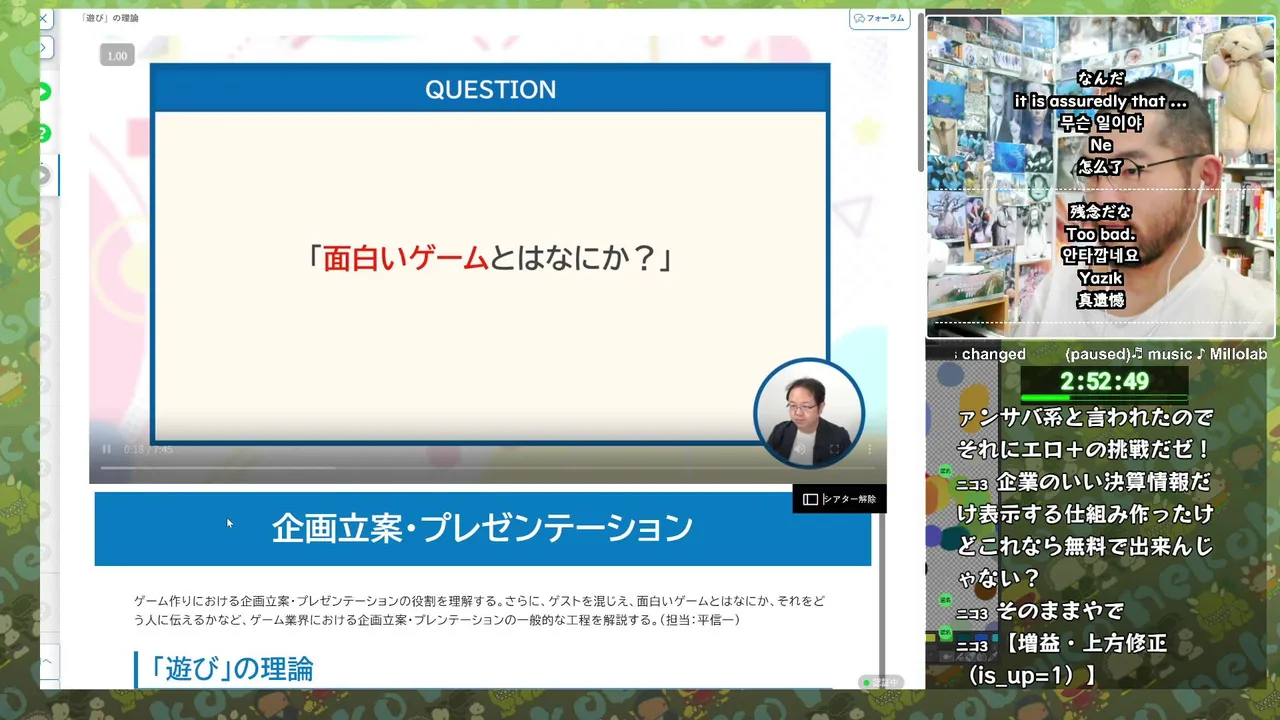The image size is (1280, 720).
Task: Click the 企画立案・プレゼンテーション heading banner
Action: (x=483, y=529)
